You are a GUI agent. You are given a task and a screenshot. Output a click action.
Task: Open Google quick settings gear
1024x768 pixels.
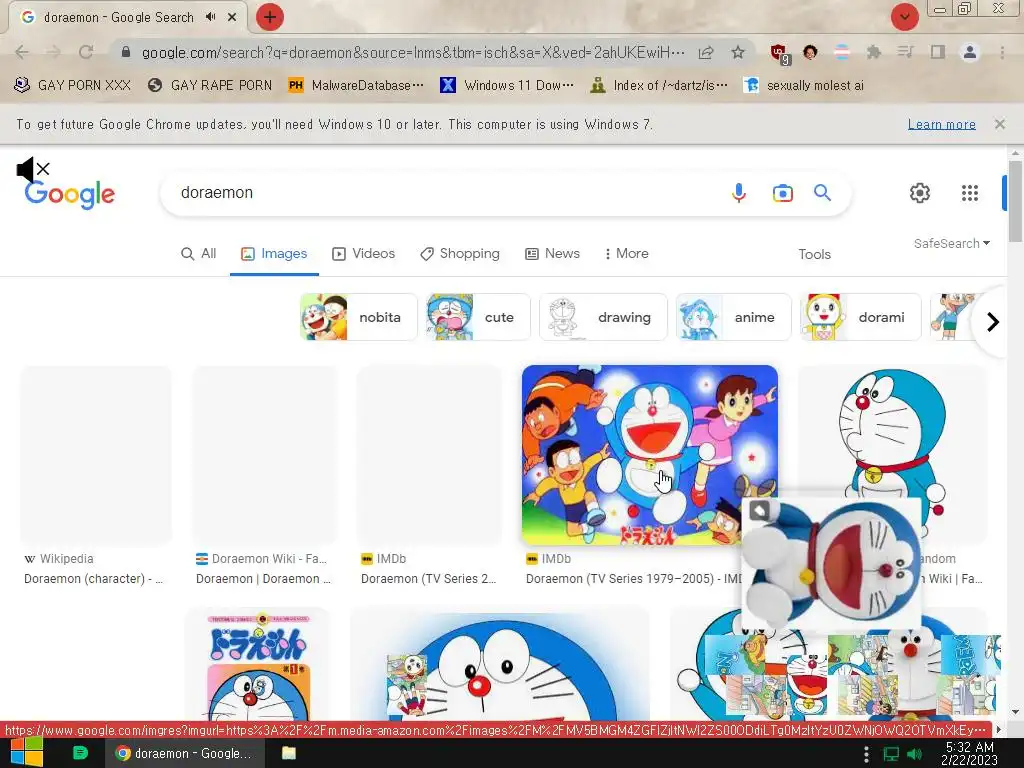click(920, 193)
